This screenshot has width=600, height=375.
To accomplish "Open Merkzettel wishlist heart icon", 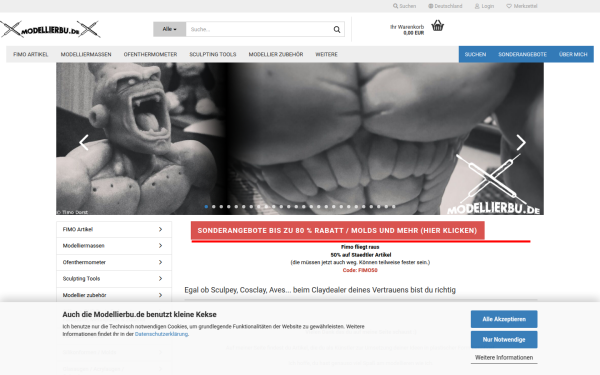I will coord(509,6).
